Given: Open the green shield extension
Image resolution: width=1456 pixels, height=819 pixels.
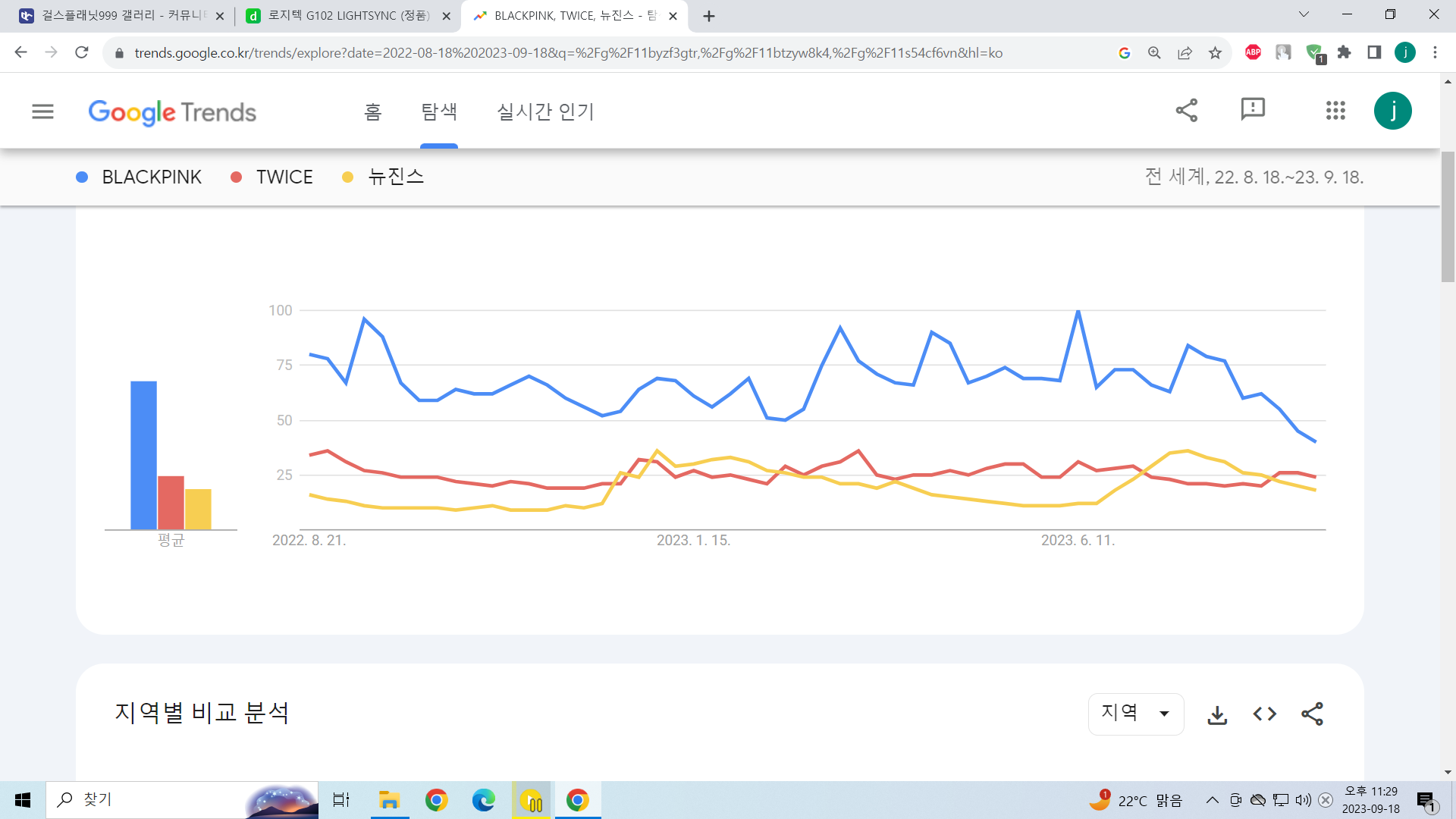Looking at the screenshot, I should point(1315,53).
